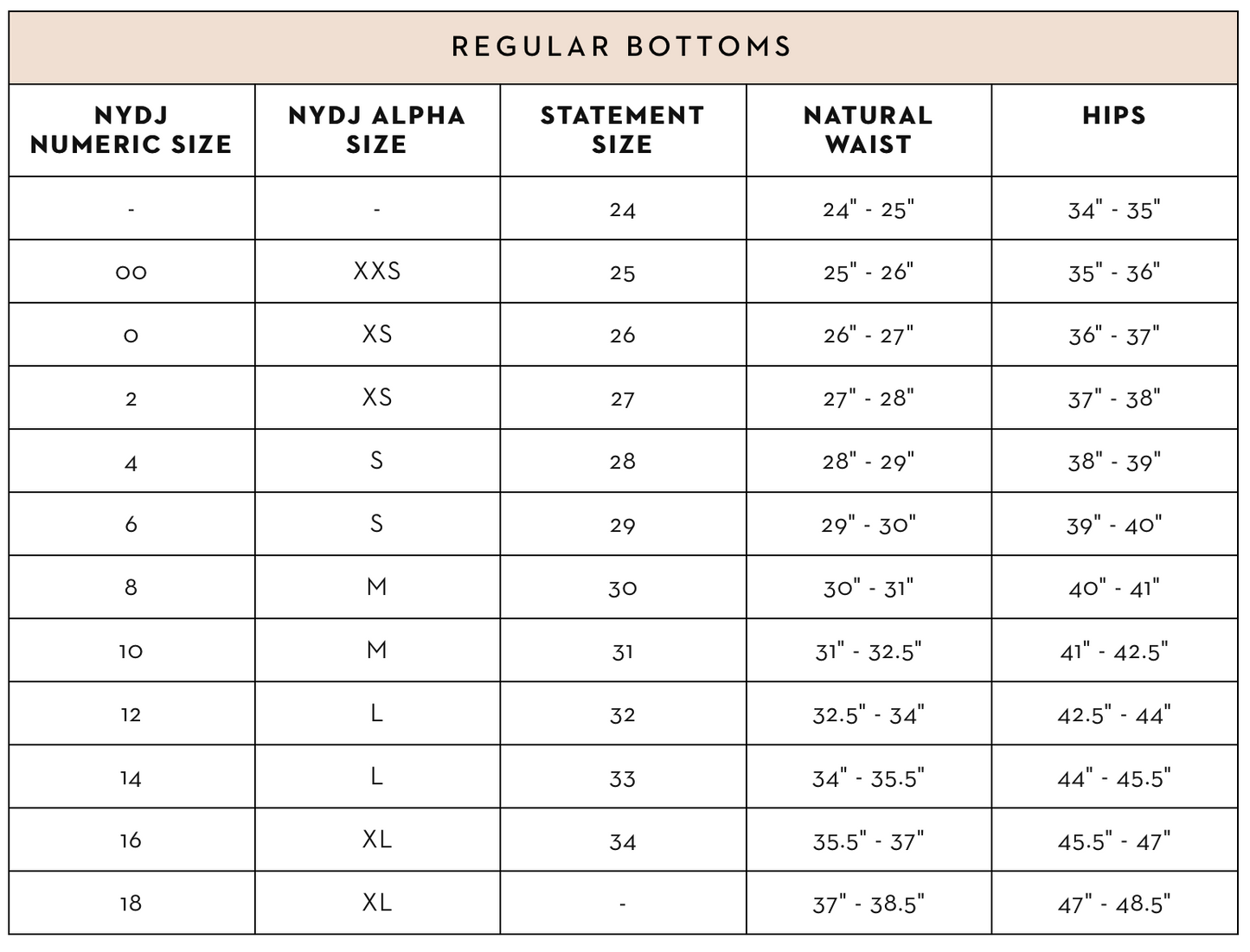Image resolution: width=1250 pixels, height=952 pixels.
Task: Click the NATURAL WAIST column header
Action: click(x=869, y=130)
